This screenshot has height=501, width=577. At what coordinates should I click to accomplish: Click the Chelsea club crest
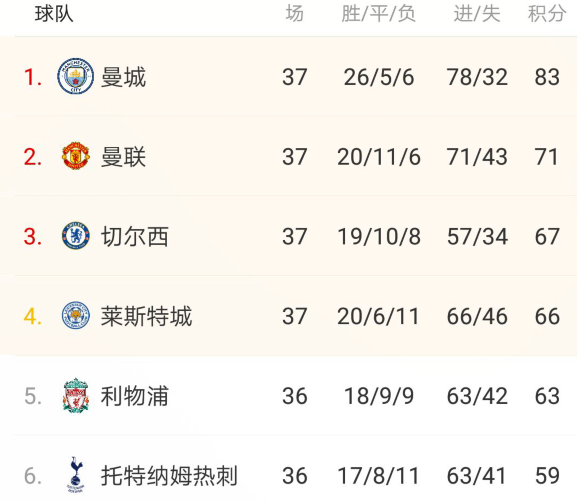tap(75, 236)
